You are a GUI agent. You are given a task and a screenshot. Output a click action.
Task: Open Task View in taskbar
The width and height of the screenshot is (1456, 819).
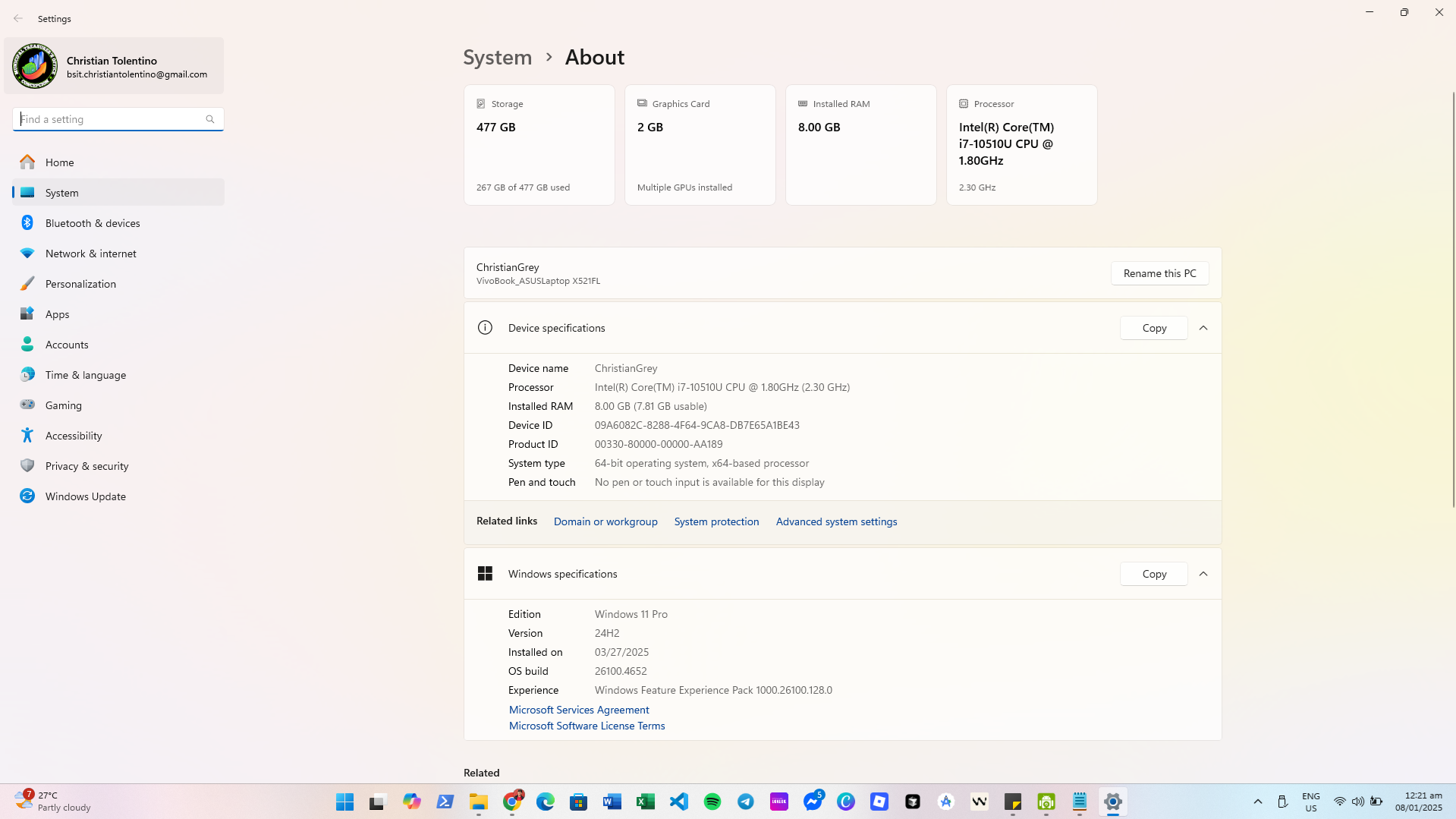click(x=378, y=802)
